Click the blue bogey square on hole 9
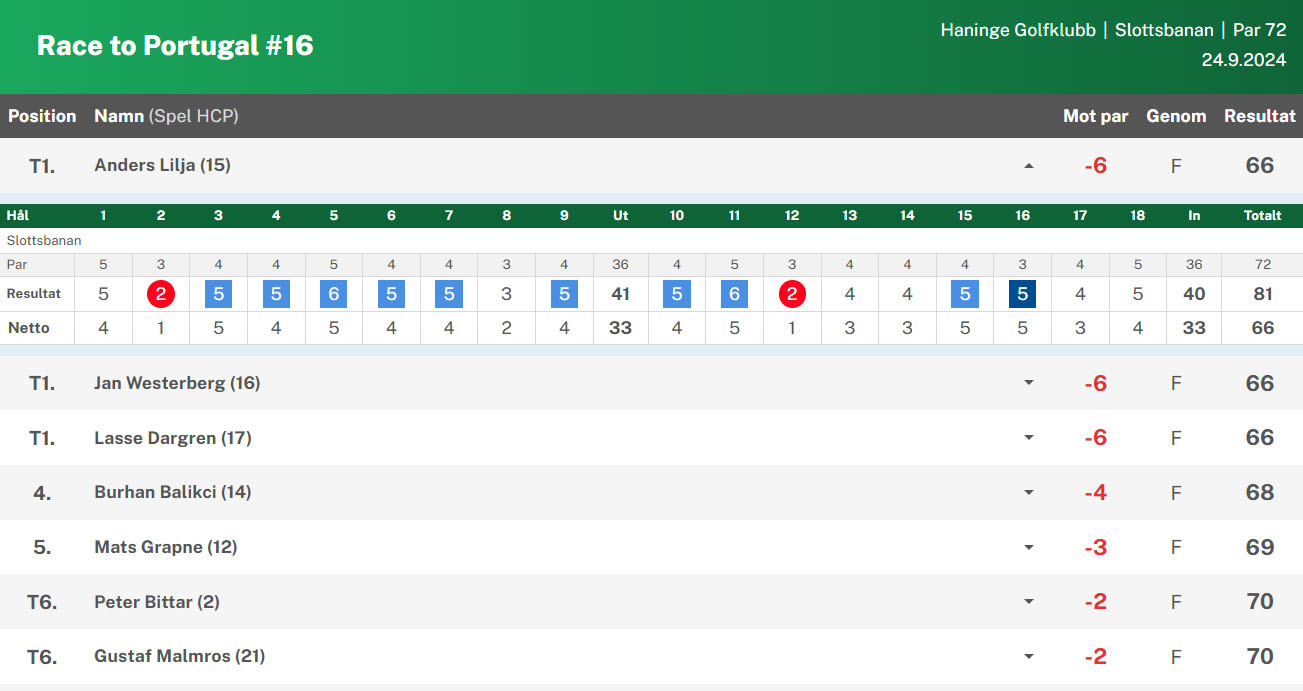Screen dimensions: 1303x691 tap(564, 294)
